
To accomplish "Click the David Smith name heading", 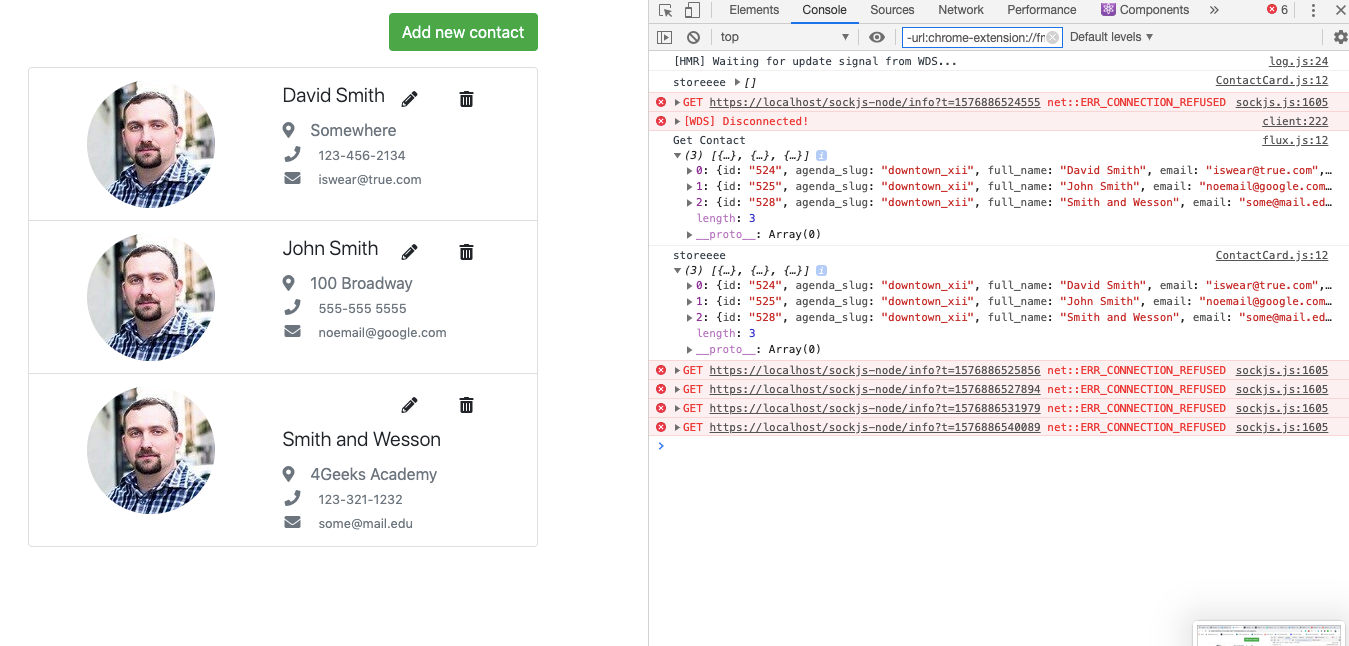I will [x=333, y=96].
